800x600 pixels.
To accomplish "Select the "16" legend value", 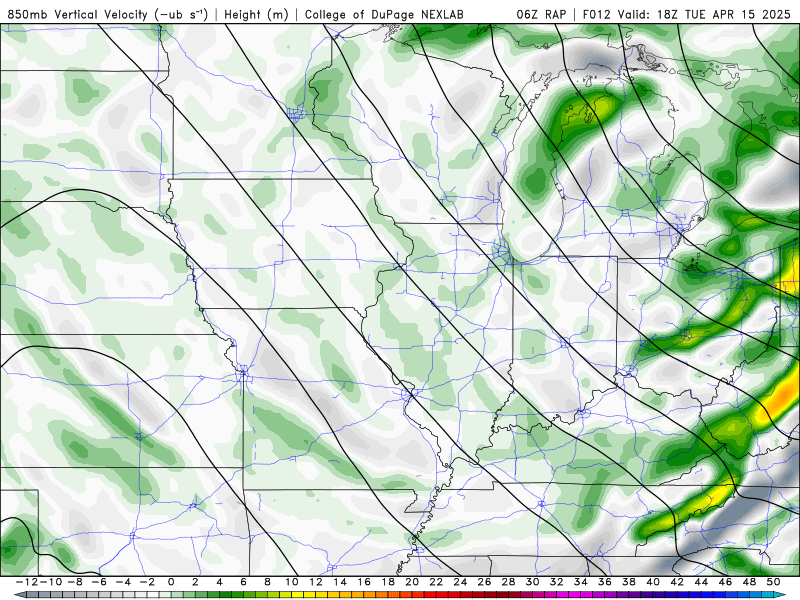I will [x=364, y=582].
